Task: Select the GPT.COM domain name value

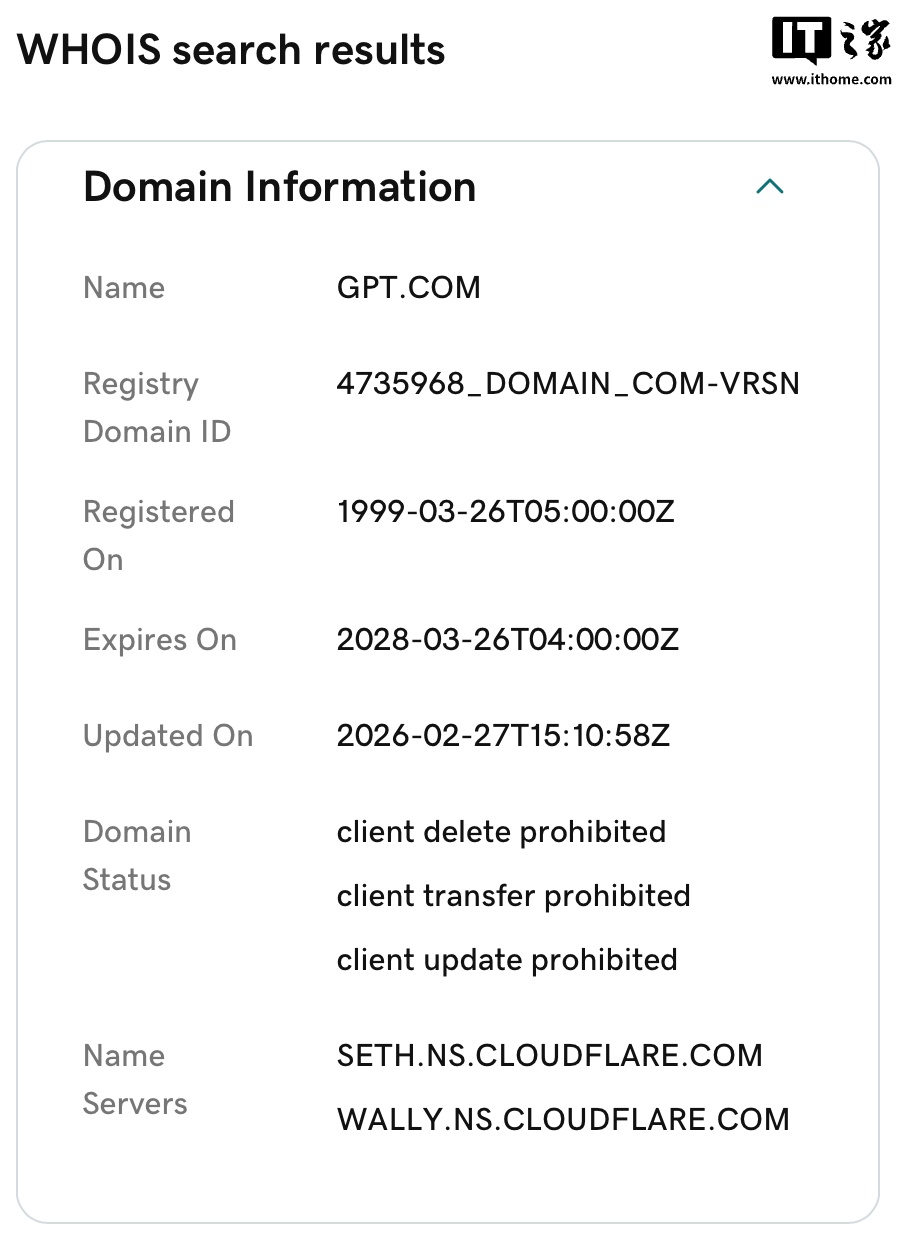Action: coord(408,288)
